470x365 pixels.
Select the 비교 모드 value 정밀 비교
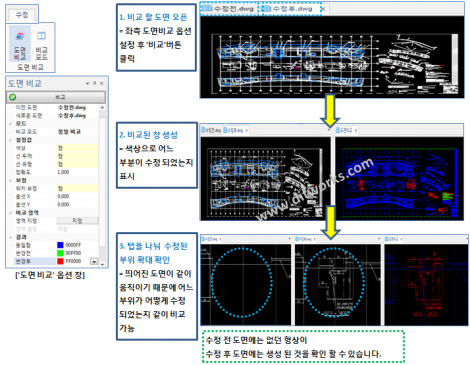[x=69, y=132]
